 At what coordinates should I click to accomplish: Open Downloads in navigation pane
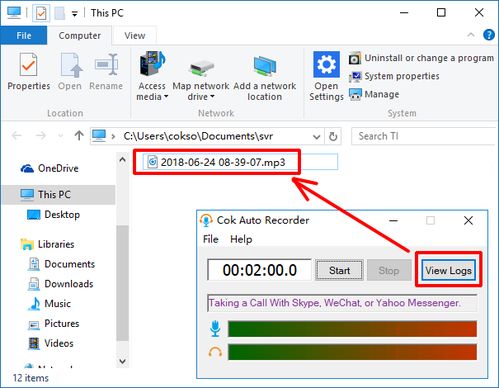point(60,284)
